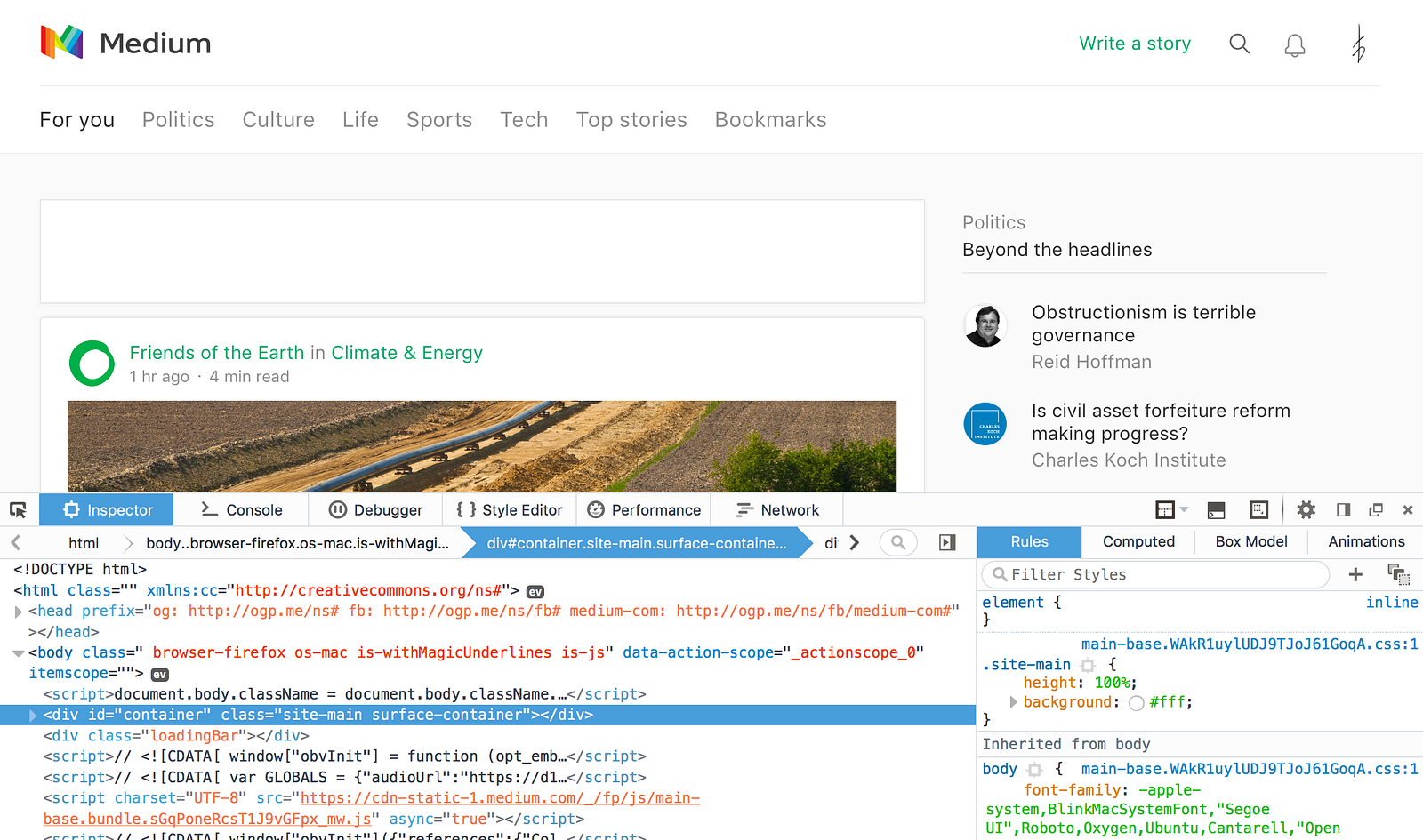Image resolution: width=1423 pixels, height=840 pixels.
Task: Click the #fff background color swatch
Action: pyautogui.click(x=1136, y=703)
